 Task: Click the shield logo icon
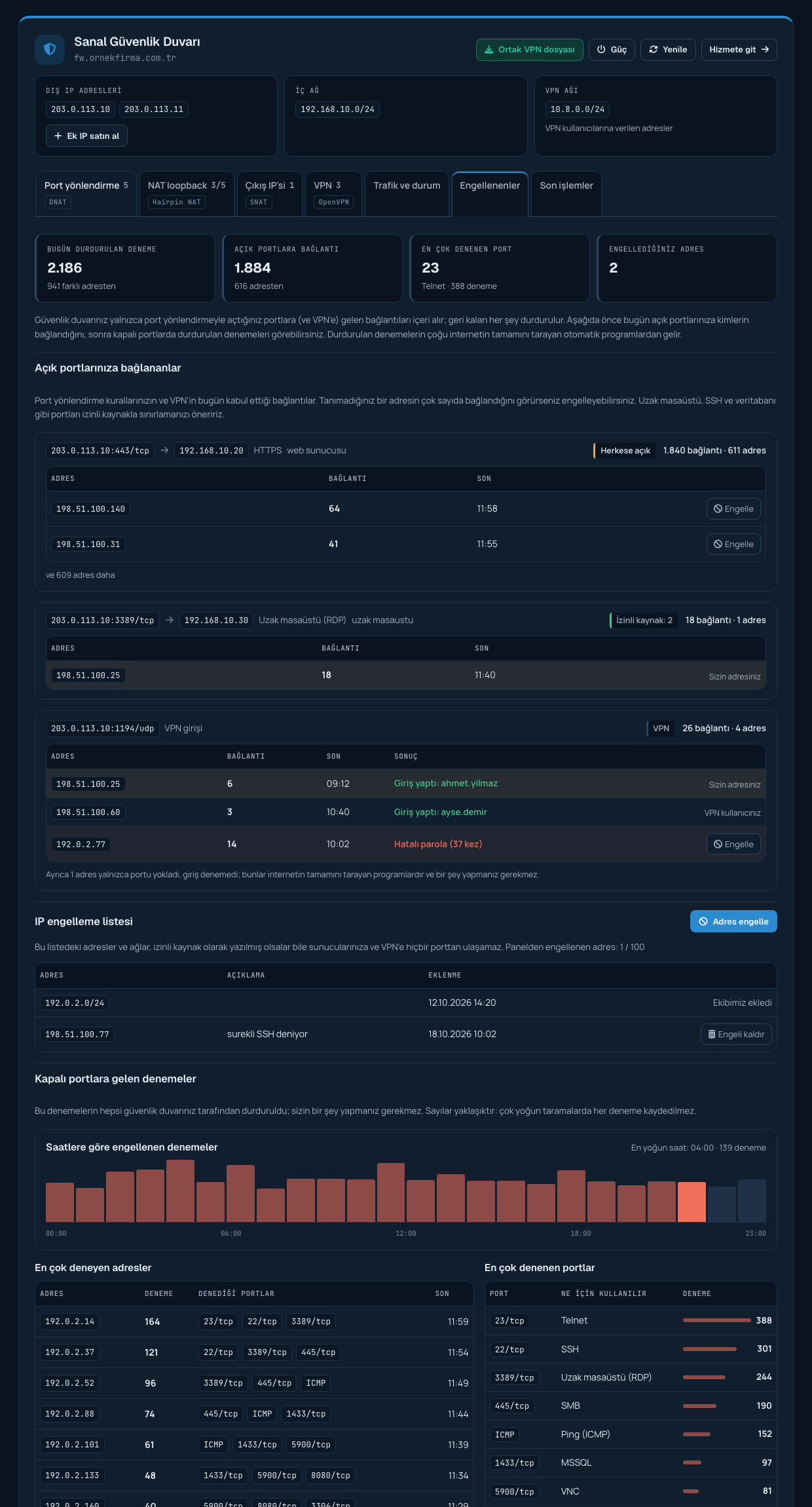50,50
